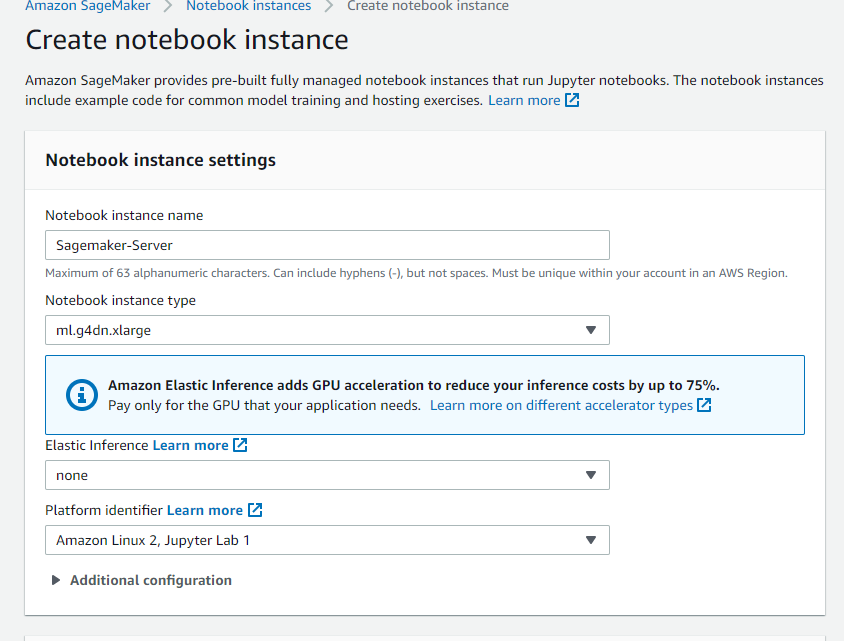This screenshot has height=641, width=844.
Task: Click the info icon in Elastic Inference banner
Action: tap(82, 395)
